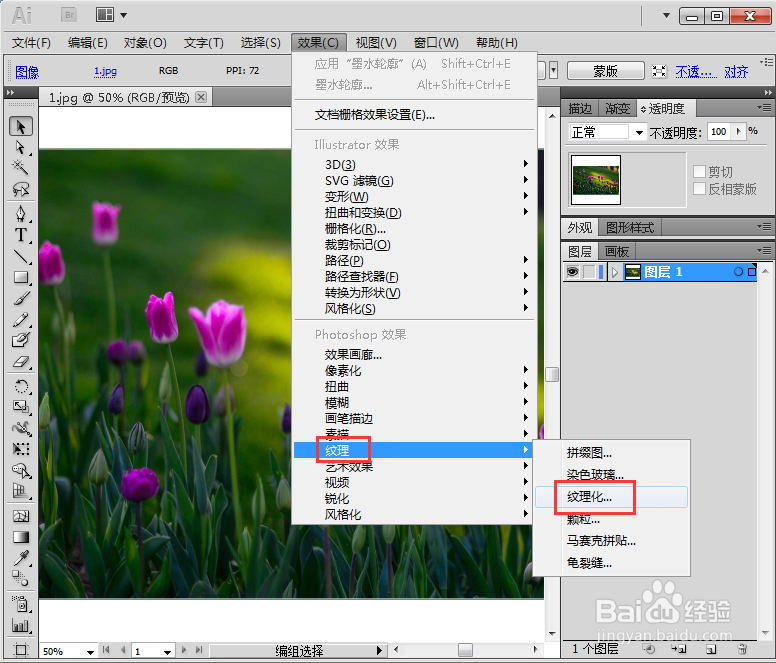Click the opacity value field 100
Viewport: 776px width, 663px height.
click(x=719, y=131)
